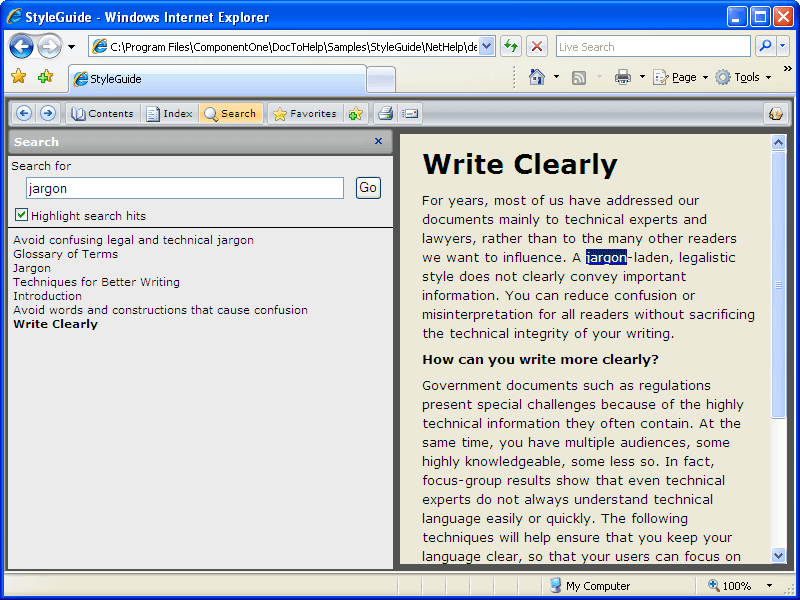The width and height of the screenshot is (800, 600).
Task: Click the icon at the help toolbar's end
Action: [x=776, y=113]
